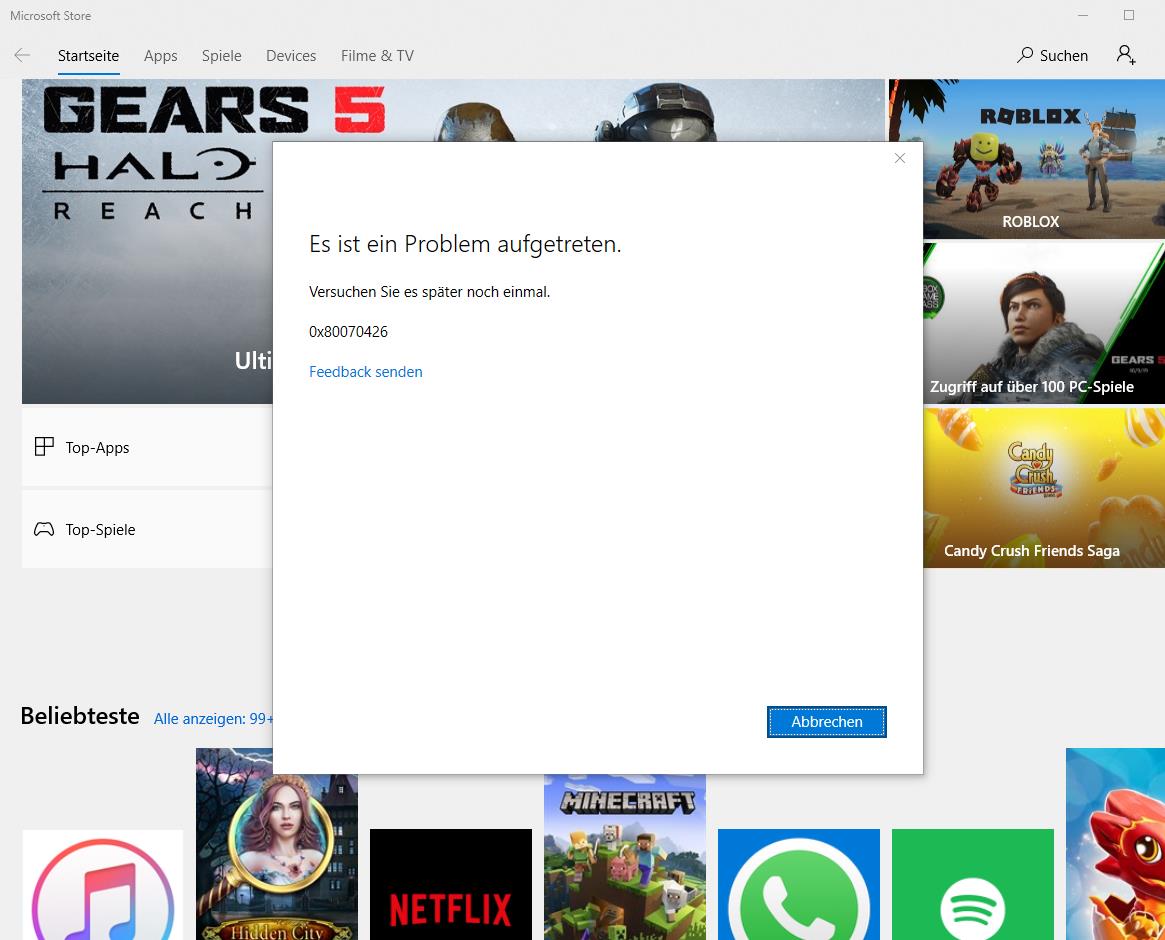Go back with the arrow icon
Image resolution: width=1165 pixels, height=940 pixels.
22,55
